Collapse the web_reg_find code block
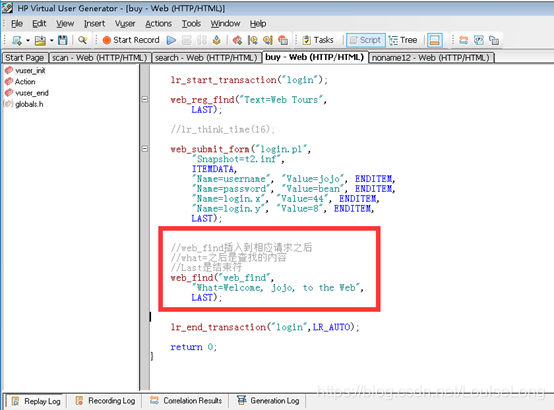Image resolution: width=554 pixels, height=410 pixels. coord(145,99)
